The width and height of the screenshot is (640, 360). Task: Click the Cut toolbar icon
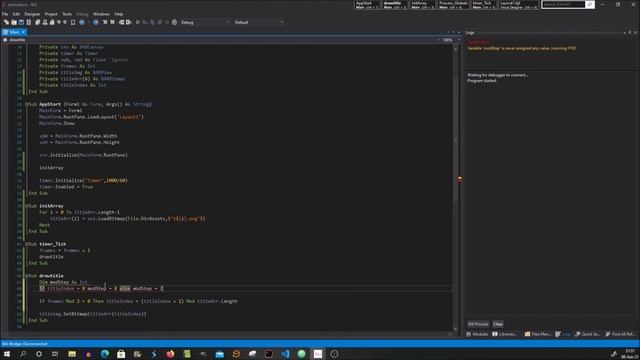click(45, 22)
